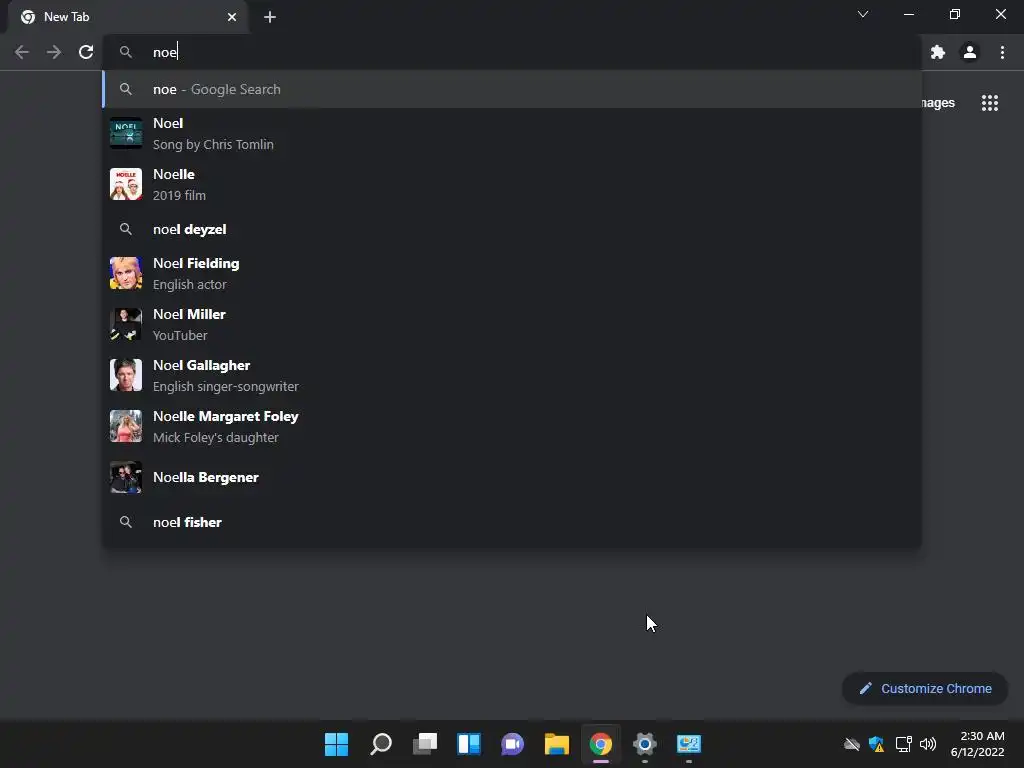
Task: Click the Noelle Margaret Foley photo
Action: click(x=126, y=426)
